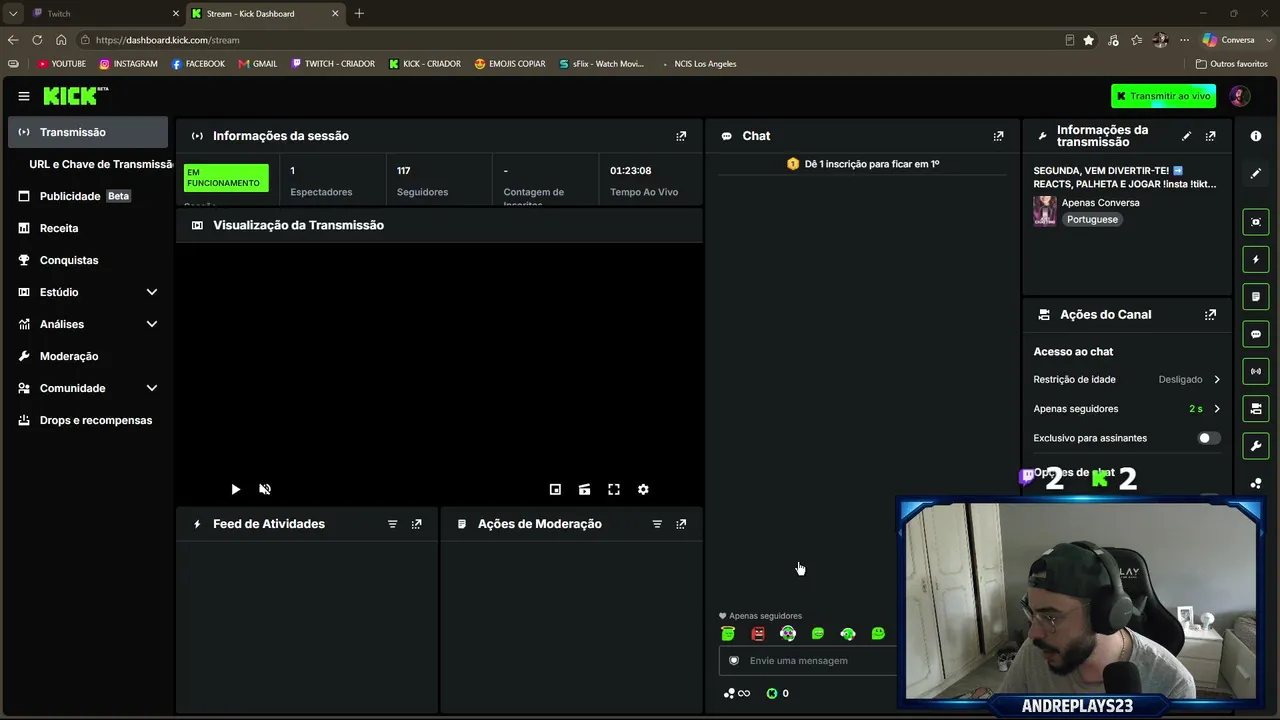Click the Apenas Conversa category thumbnail
This screenshot has height=720, width=1280.
tap(1045, 211)
